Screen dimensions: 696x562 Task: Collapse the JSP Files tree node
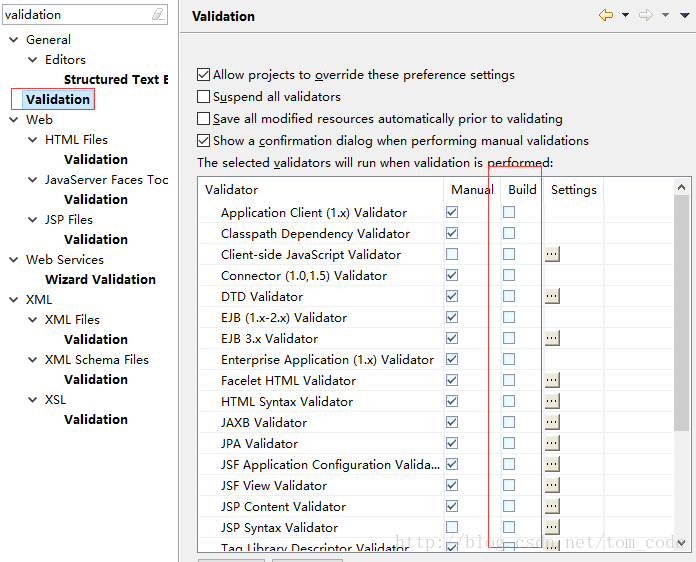32,219
